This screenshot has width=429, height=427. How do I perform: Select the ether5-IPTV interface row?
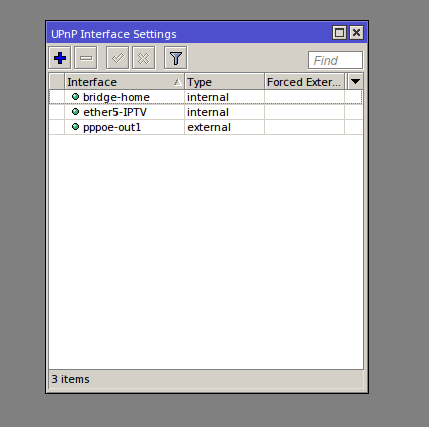tap(206, 112)
